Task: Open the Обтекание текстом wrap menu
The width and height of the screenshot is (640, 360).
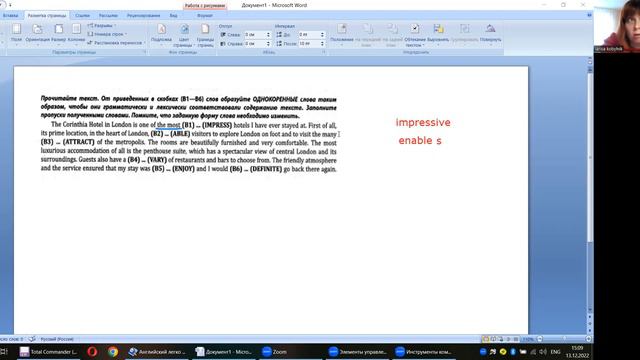Action: click(415, 35)
